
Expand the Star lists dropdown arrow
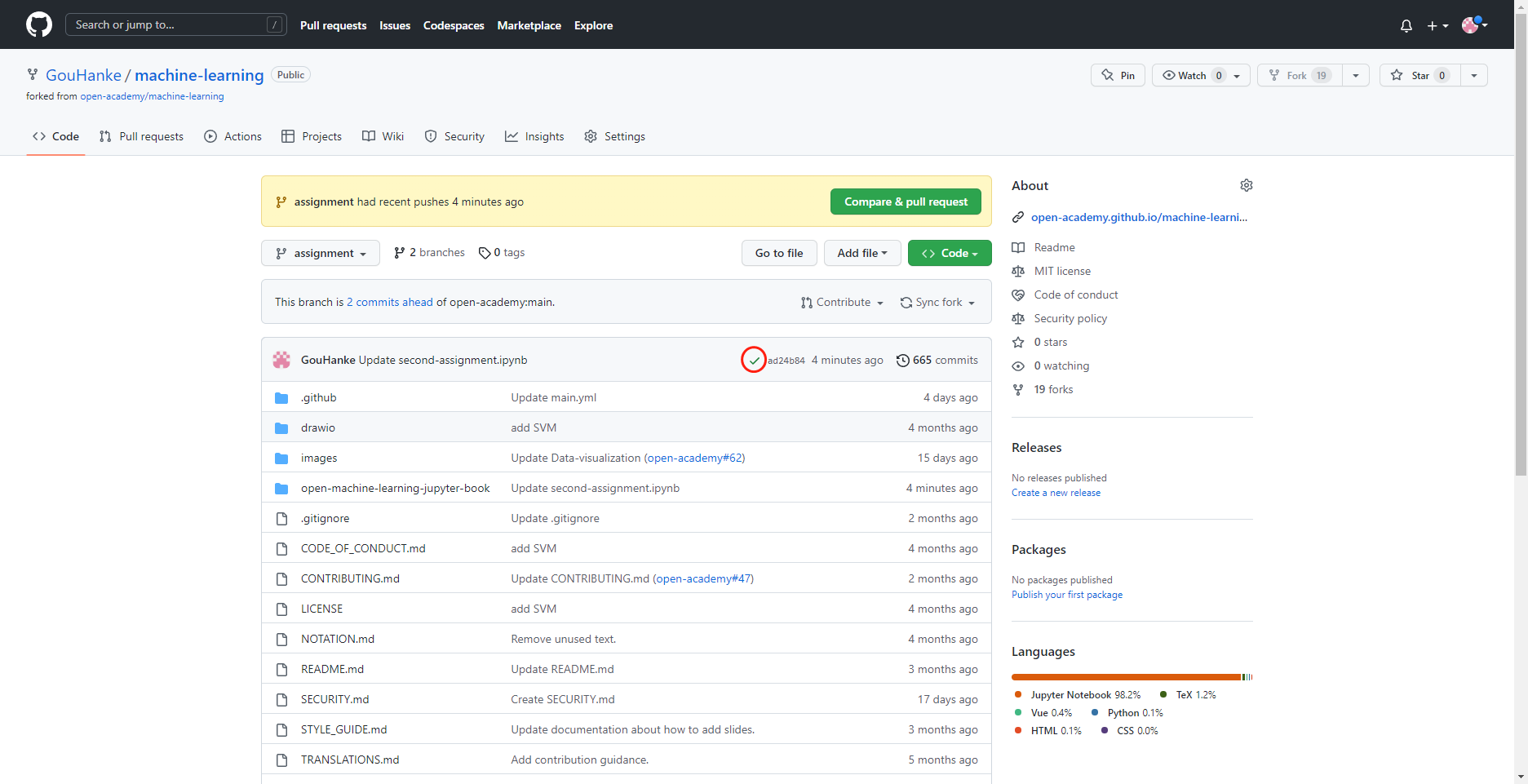point(1474,75)
